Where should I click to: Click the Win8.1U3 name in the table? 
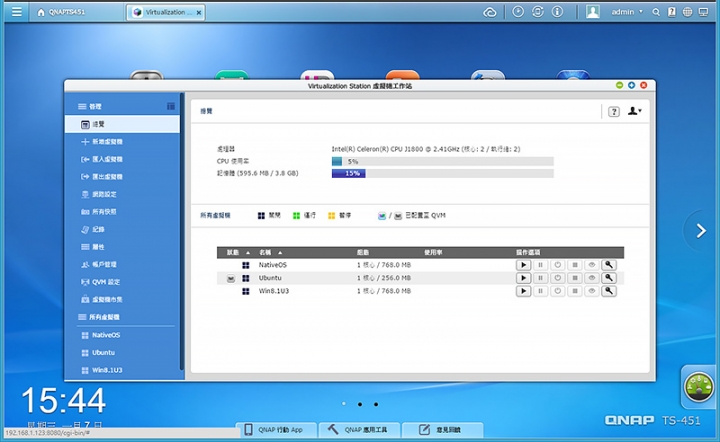(274, 291)
